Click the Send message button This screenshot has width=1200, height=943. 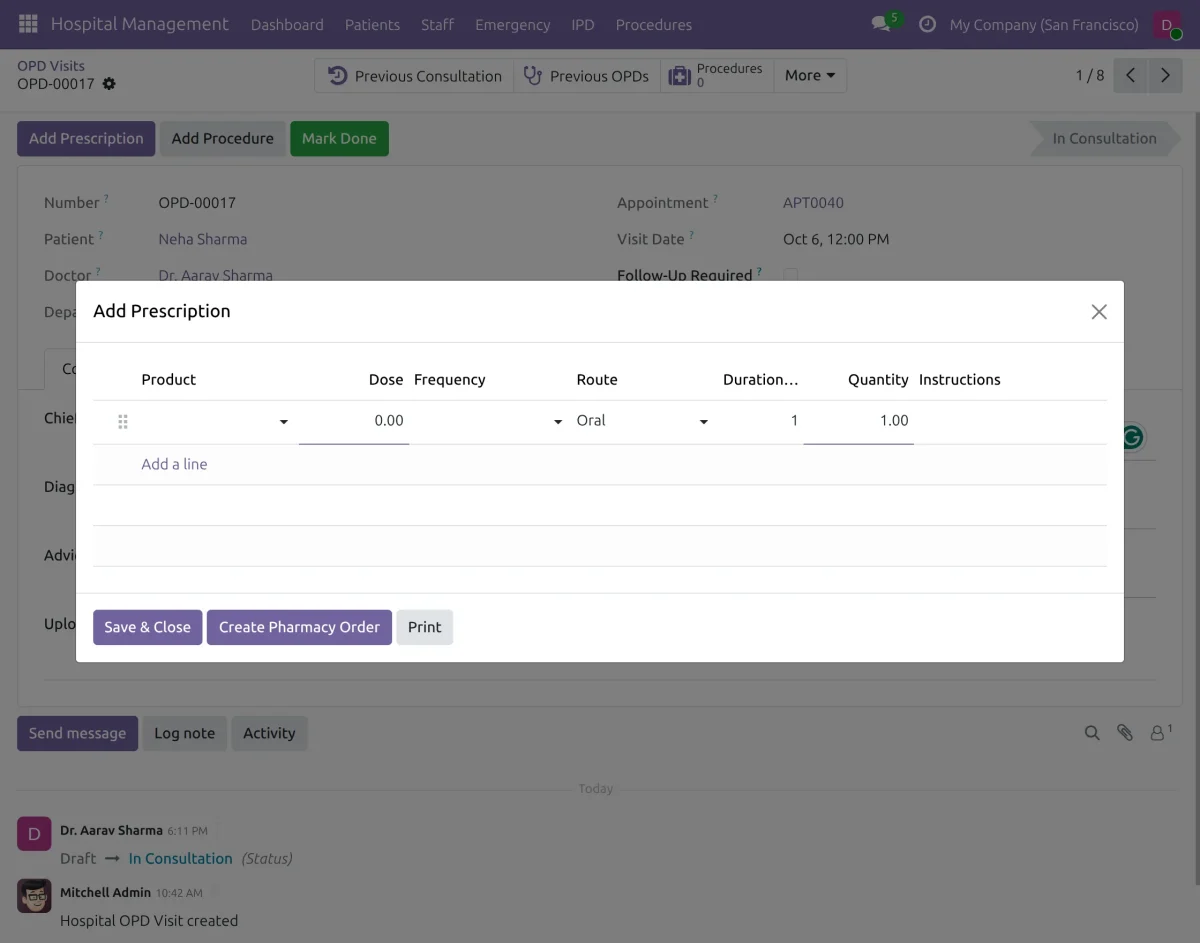click(77, 733)
